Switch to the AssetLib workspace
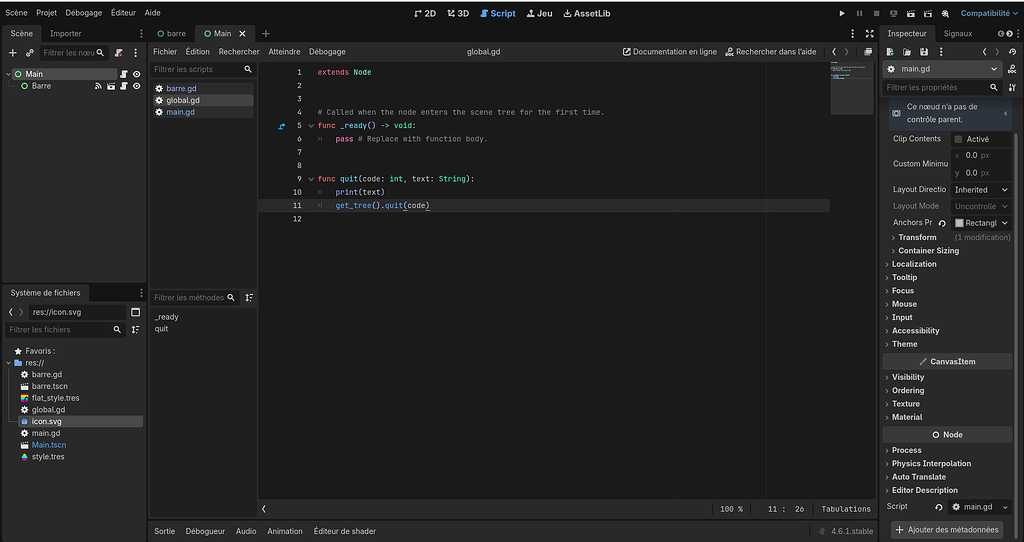Image resolution: width=1024 pixels, height=542 pixels. (586, 13)
